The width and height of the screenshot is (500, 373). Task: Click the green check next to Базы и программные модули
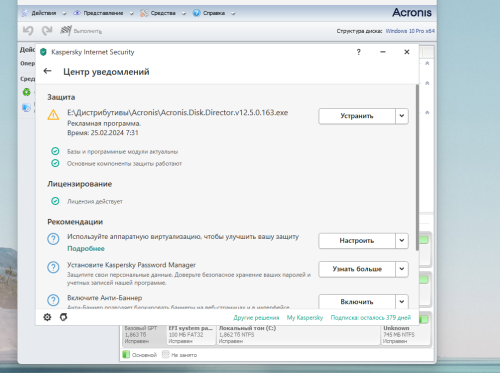(55, 151)
